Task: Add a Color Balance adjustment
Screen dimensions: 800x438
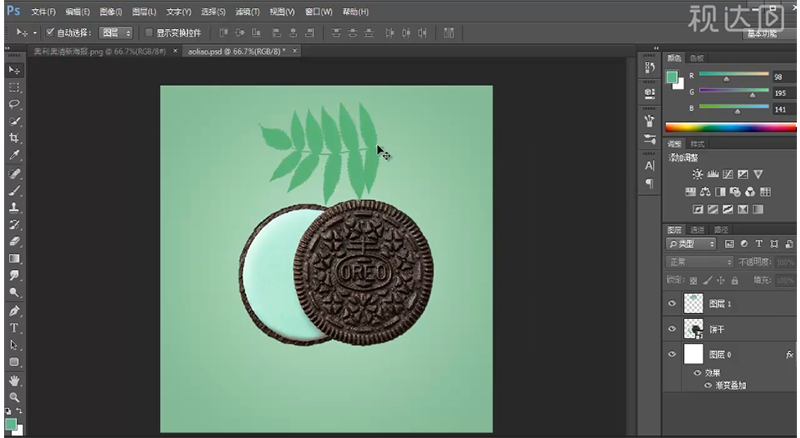Action: [x=705, y=192]
